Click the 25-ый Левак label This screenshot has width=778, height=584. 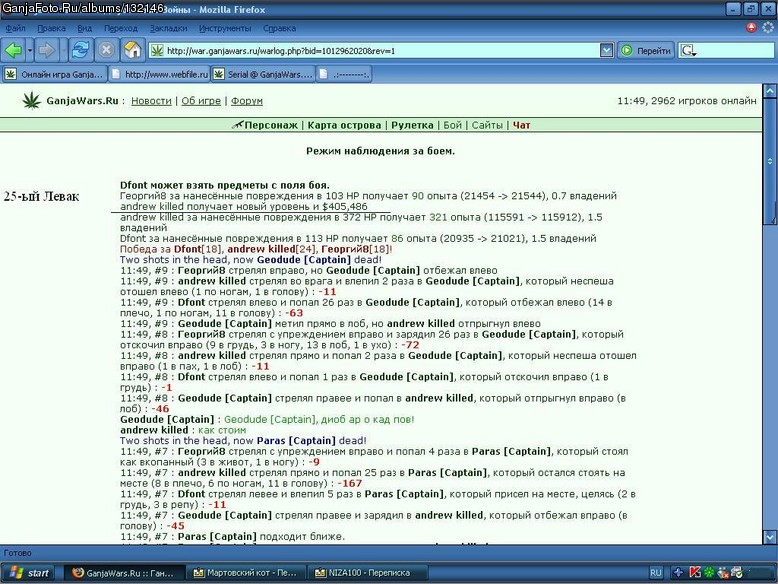coord(41,196)
